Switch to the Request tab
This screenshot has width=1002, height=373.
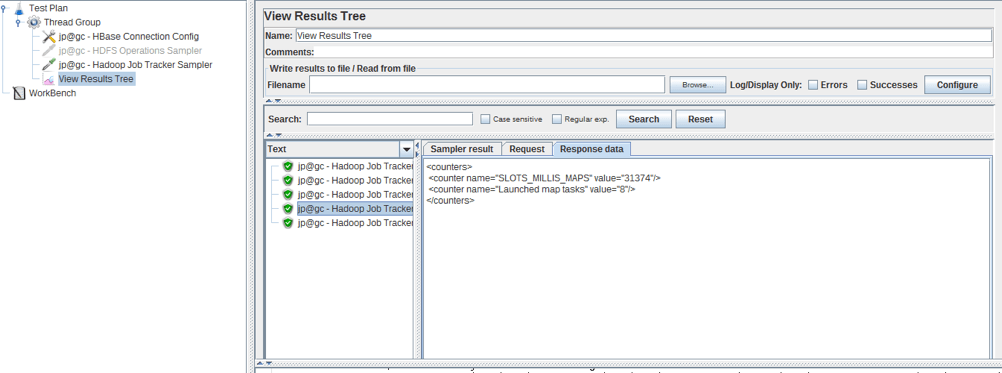pos(527,149)
